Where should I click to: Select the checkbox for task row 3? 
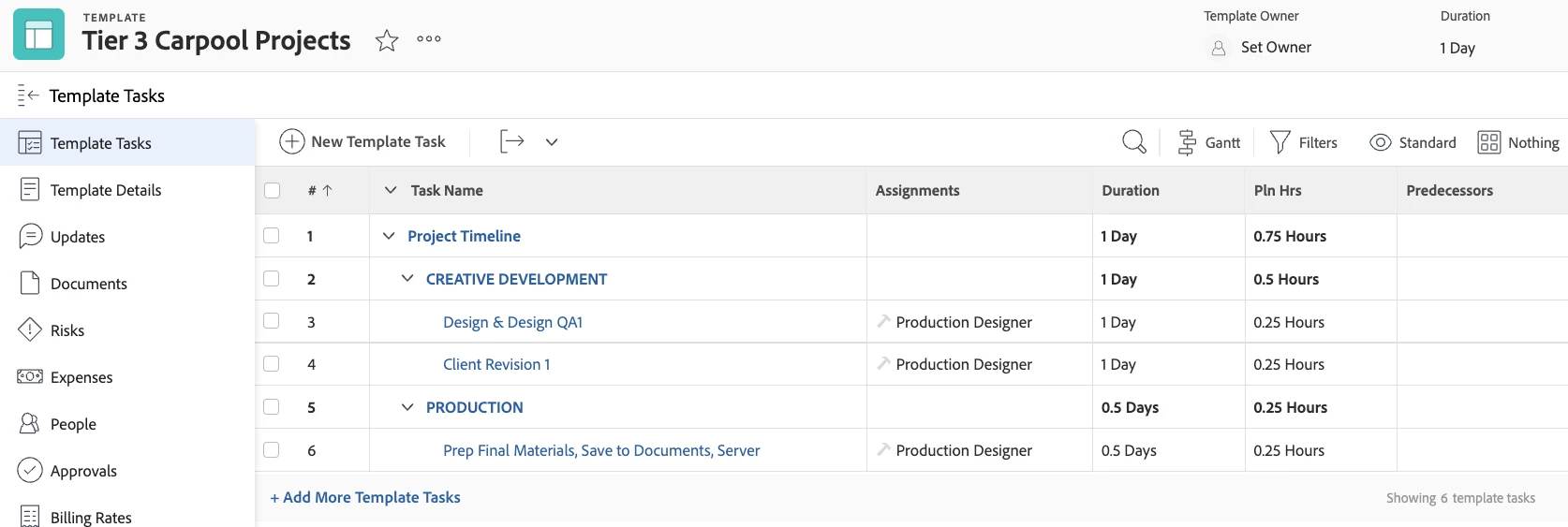tap(272, 321)
